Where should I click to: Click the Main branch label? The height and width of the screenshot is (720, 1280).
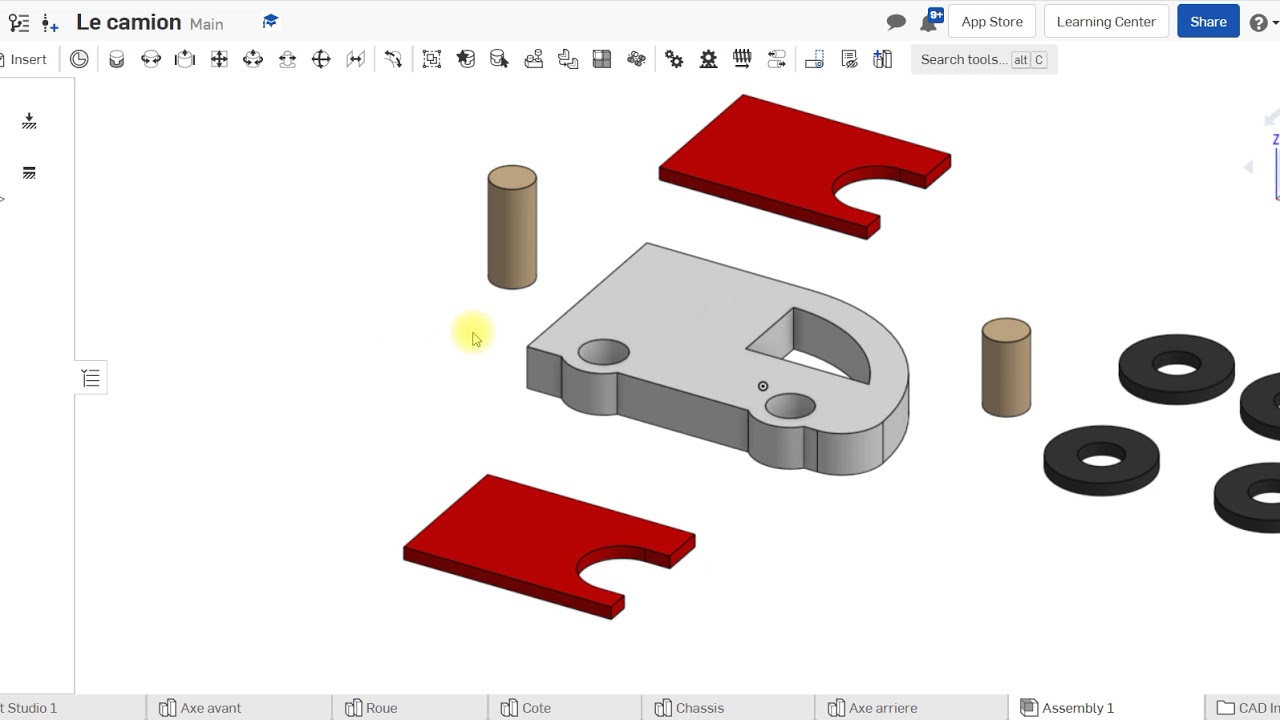tap(207, 24)
